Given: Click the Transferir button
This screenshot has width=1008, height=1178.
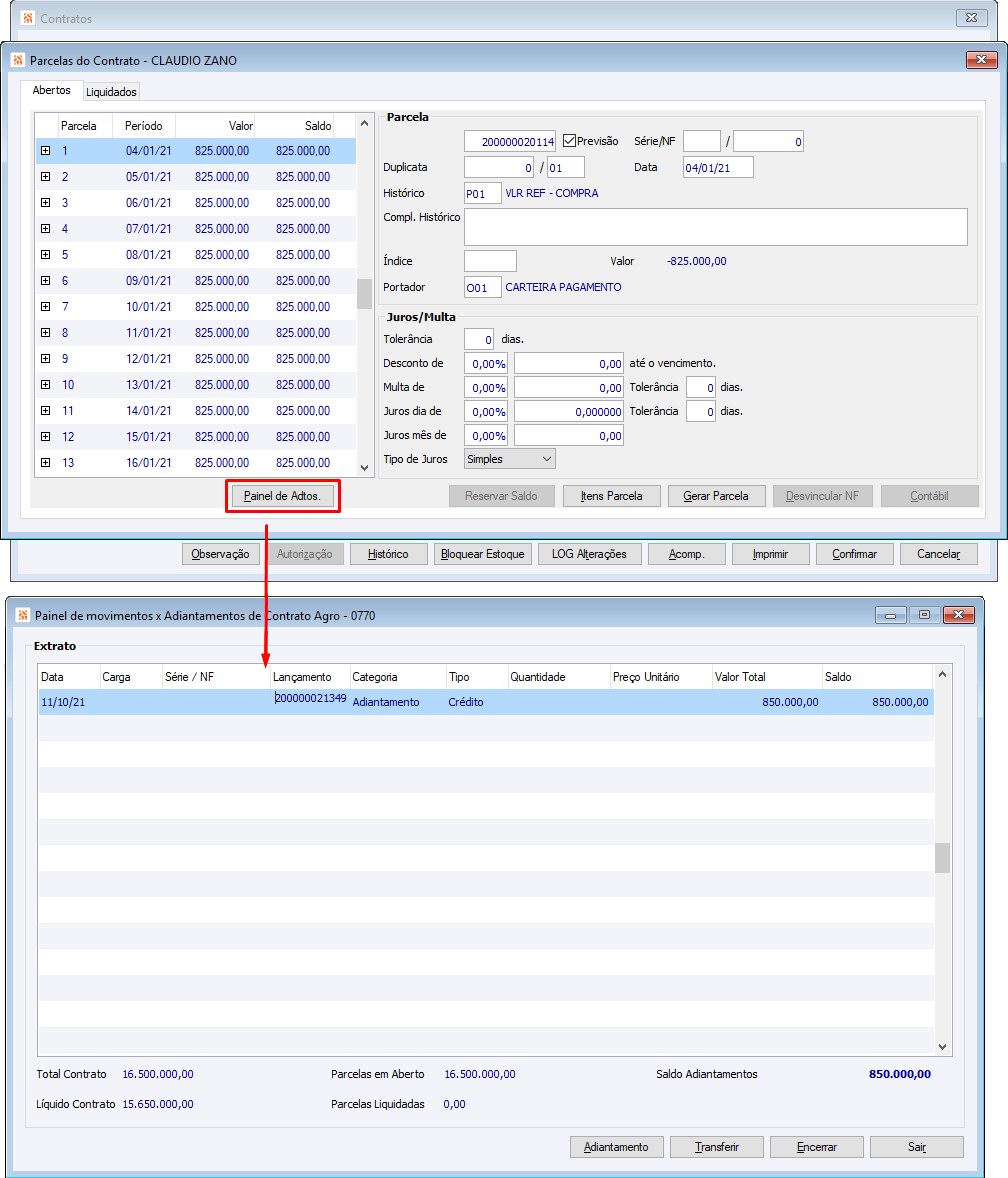Looking at the screenshot, I should [717, 1147].
